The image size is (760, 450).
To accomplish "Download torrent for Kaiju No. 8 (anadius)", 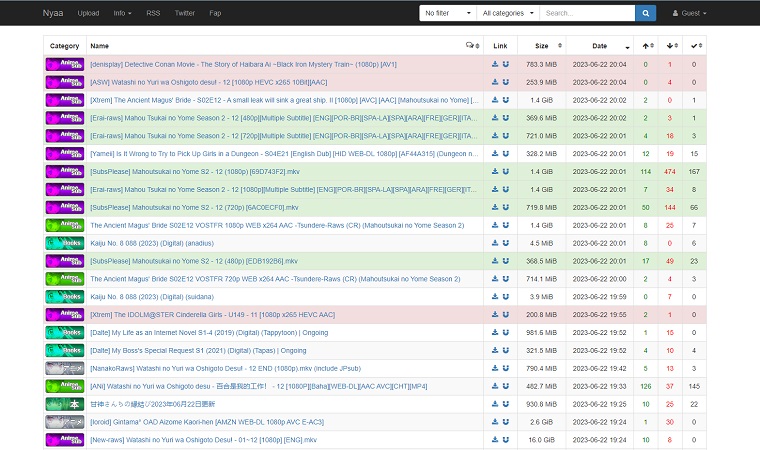I will click(495, 243).
